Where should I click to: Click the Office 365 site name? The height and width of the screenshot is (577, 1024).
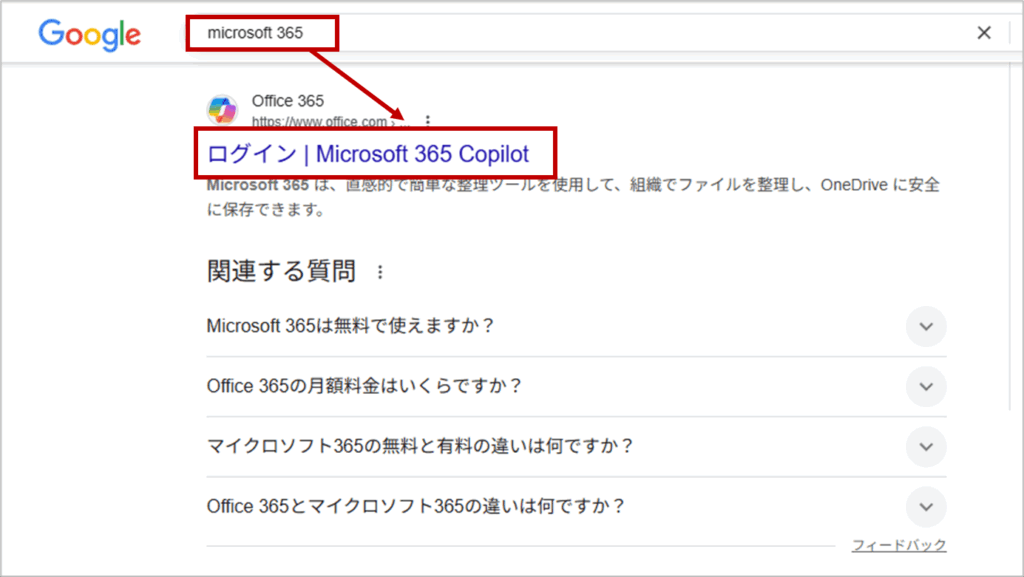point(288,101)
